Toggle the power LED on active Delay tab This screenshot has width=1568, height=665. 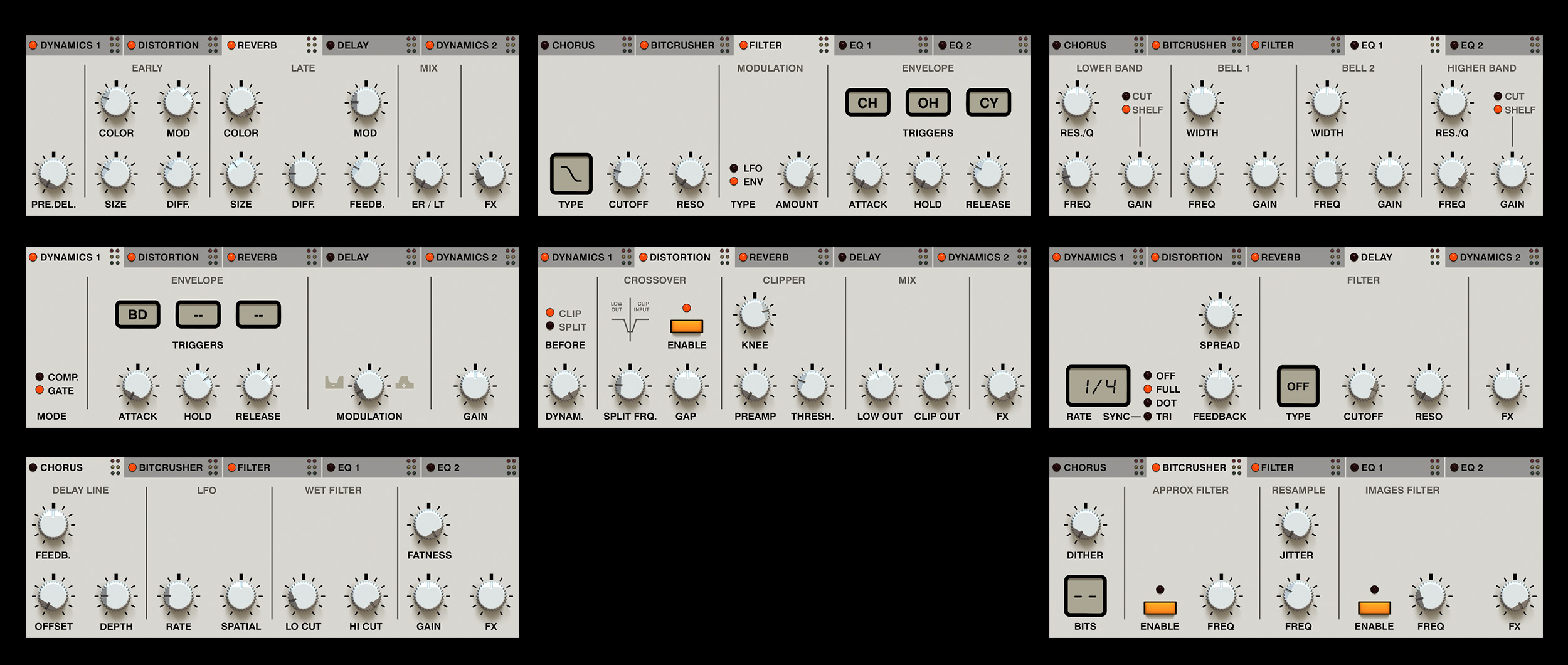1354,257
